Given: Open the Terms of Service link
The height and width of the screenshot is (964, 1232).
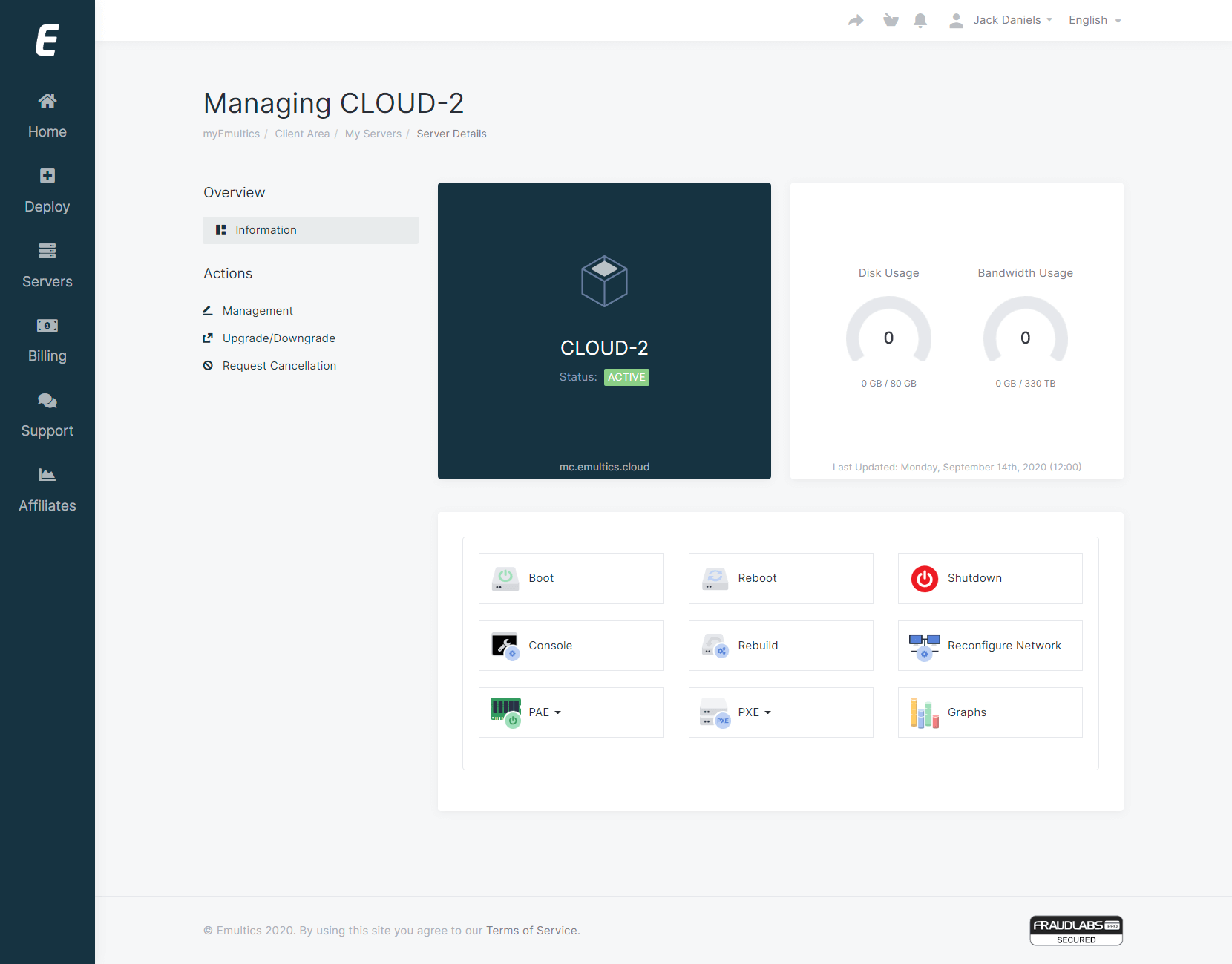Looking at the screenshot, I should pyautogui.click(x=531, y=931).
